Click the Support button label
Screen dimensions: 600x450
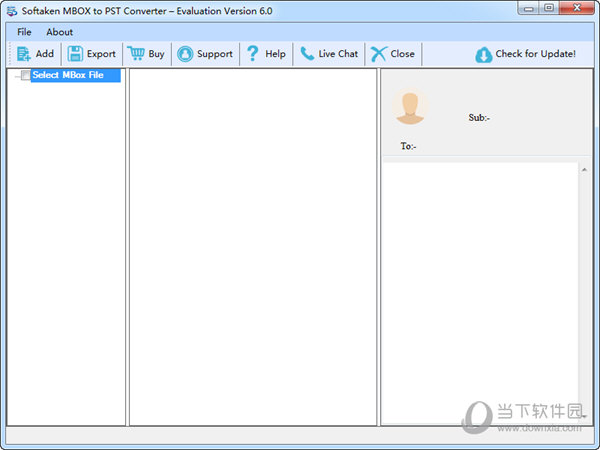(215, 54)
